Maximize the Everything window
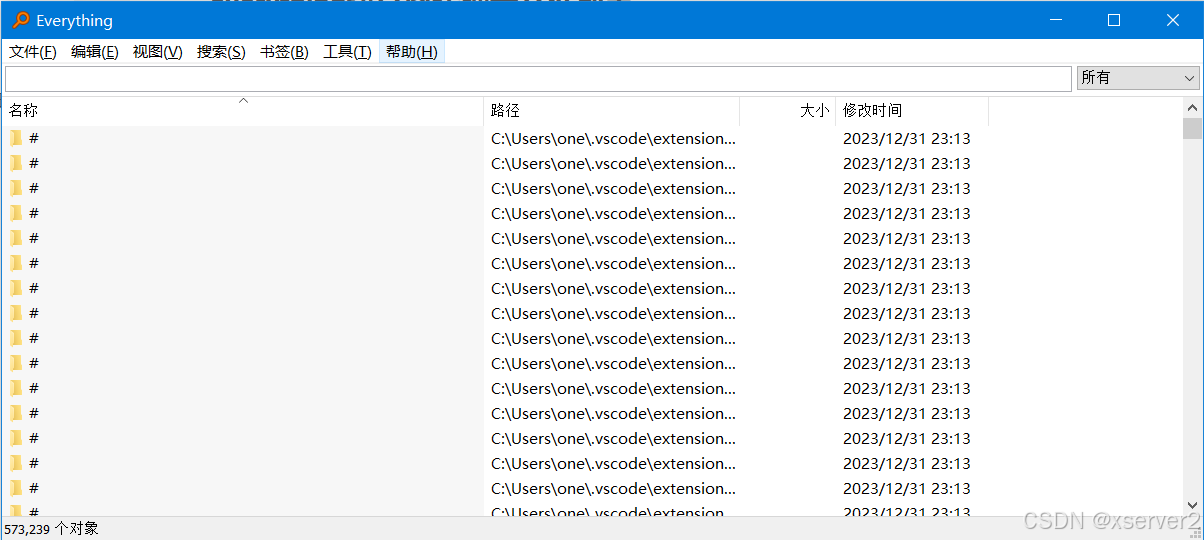This screenshot has height=540, width=1204. coord(1114,20)
